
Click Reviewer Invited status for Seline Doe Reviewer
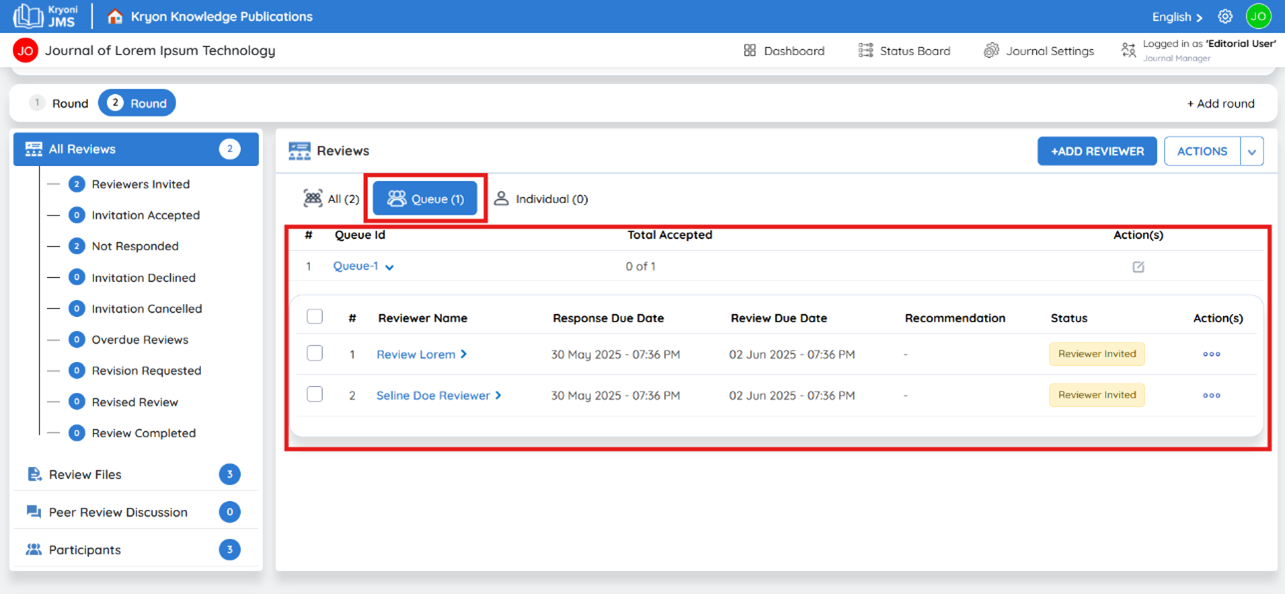coord(1097,395)
